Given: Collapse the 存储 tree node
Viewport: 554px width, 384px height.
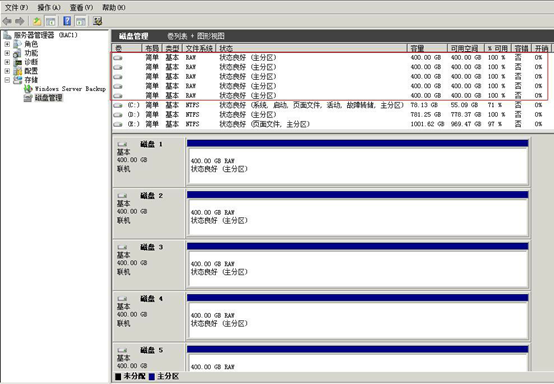Looking at the screenshot, I should pos(7,80).
